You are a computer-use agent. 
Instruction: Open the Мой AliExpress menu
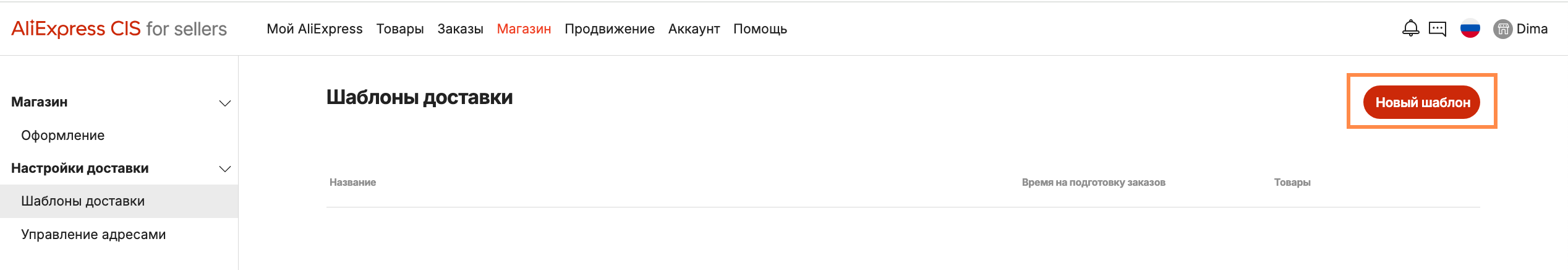pyautogui.click(x=314, y=29)
